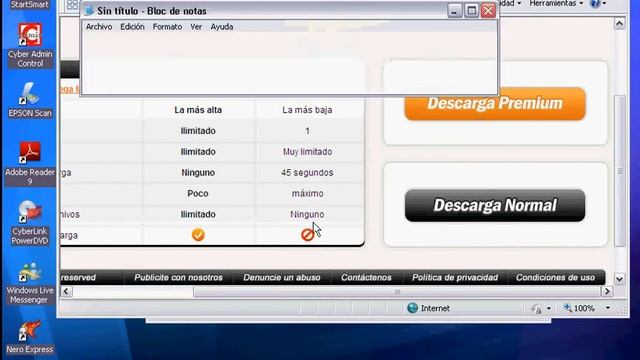
Task: Click the 'Muy limitado' table cell
Action: (x=307, y=152)
